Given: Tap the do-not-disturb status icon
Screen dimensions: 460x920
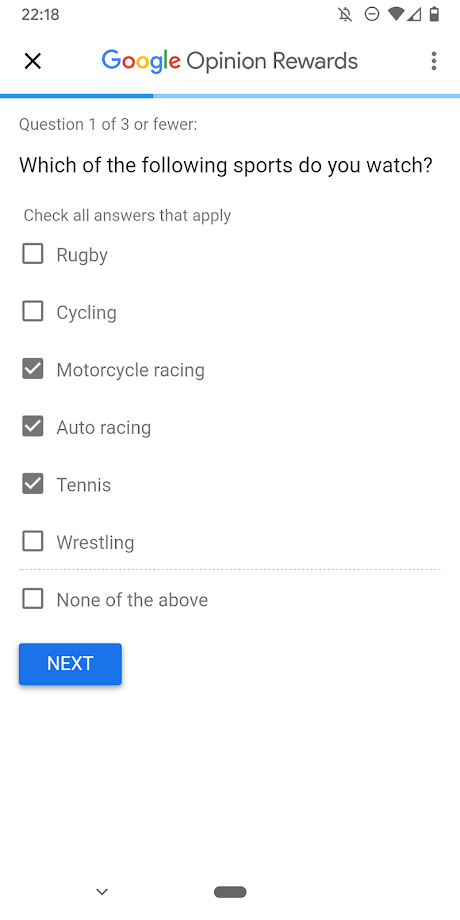Looking at the screenshot, I should coord(371,15).
